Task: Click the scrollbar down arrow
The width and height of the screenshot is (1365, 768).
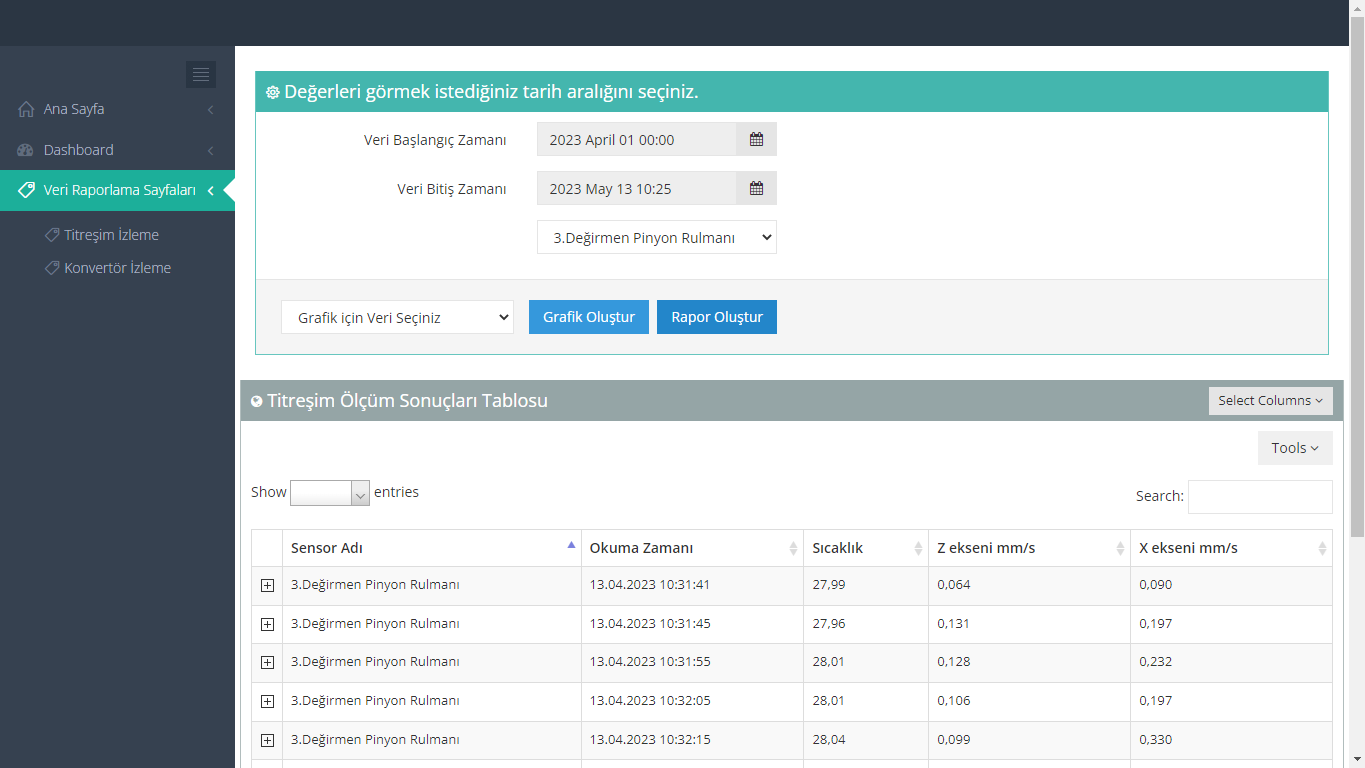Action: [1357, 759]
